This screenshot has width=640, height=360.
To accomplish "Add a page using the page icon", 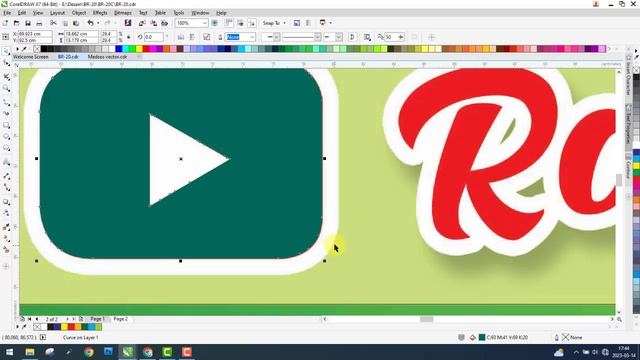I will coord(22,319).
